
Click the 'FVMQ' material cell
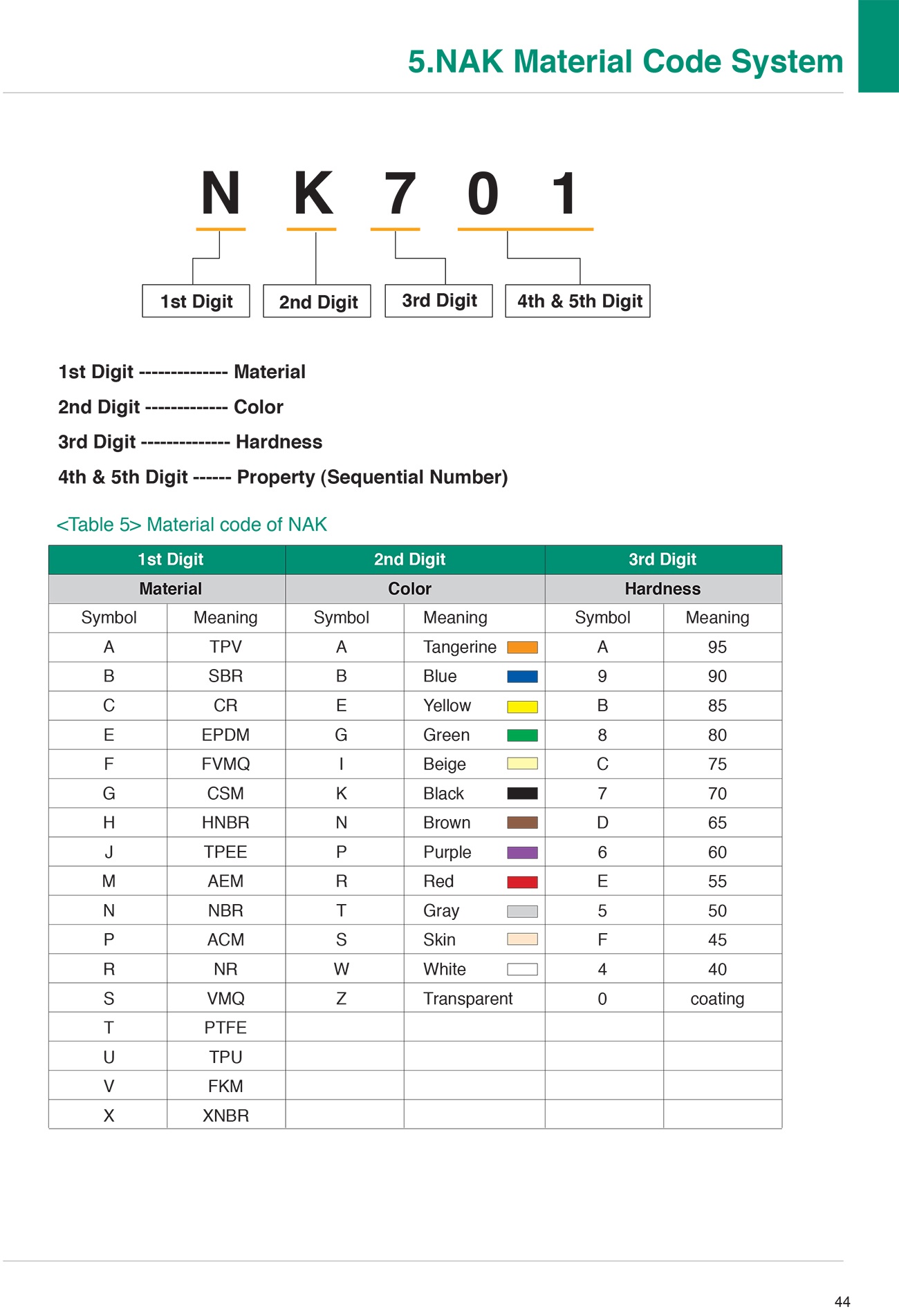tap(226, 764)
